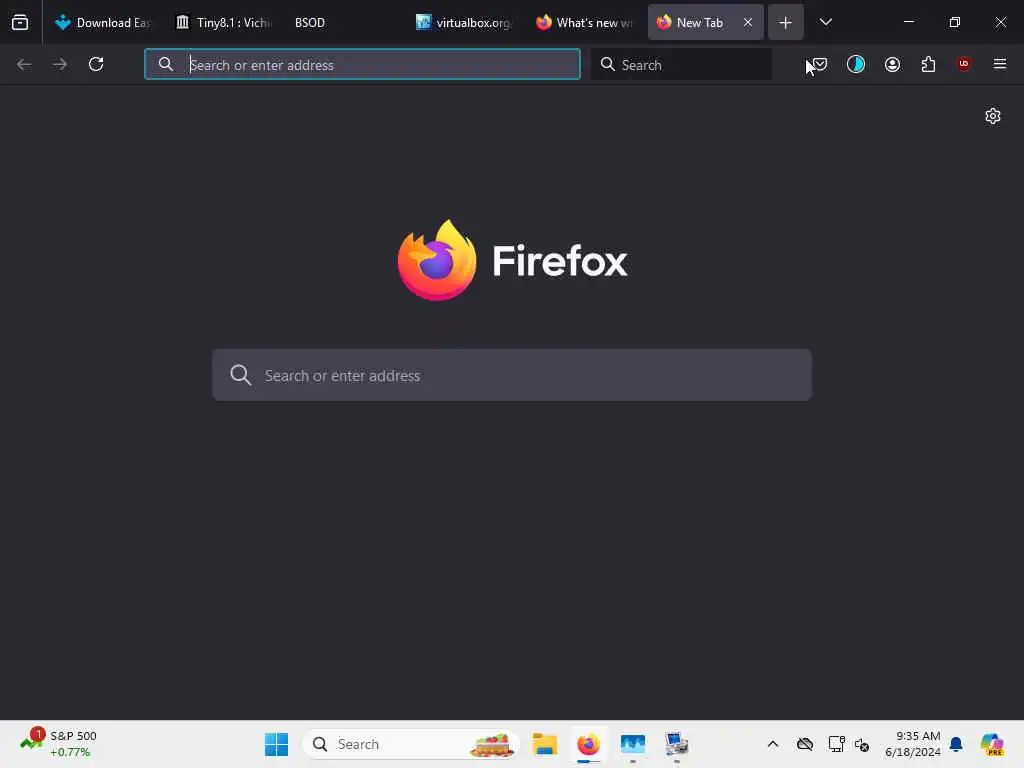Viewport: 1024px width, 768px height.
Task: Open the Windows Start menu
Action: pos(276,744)
